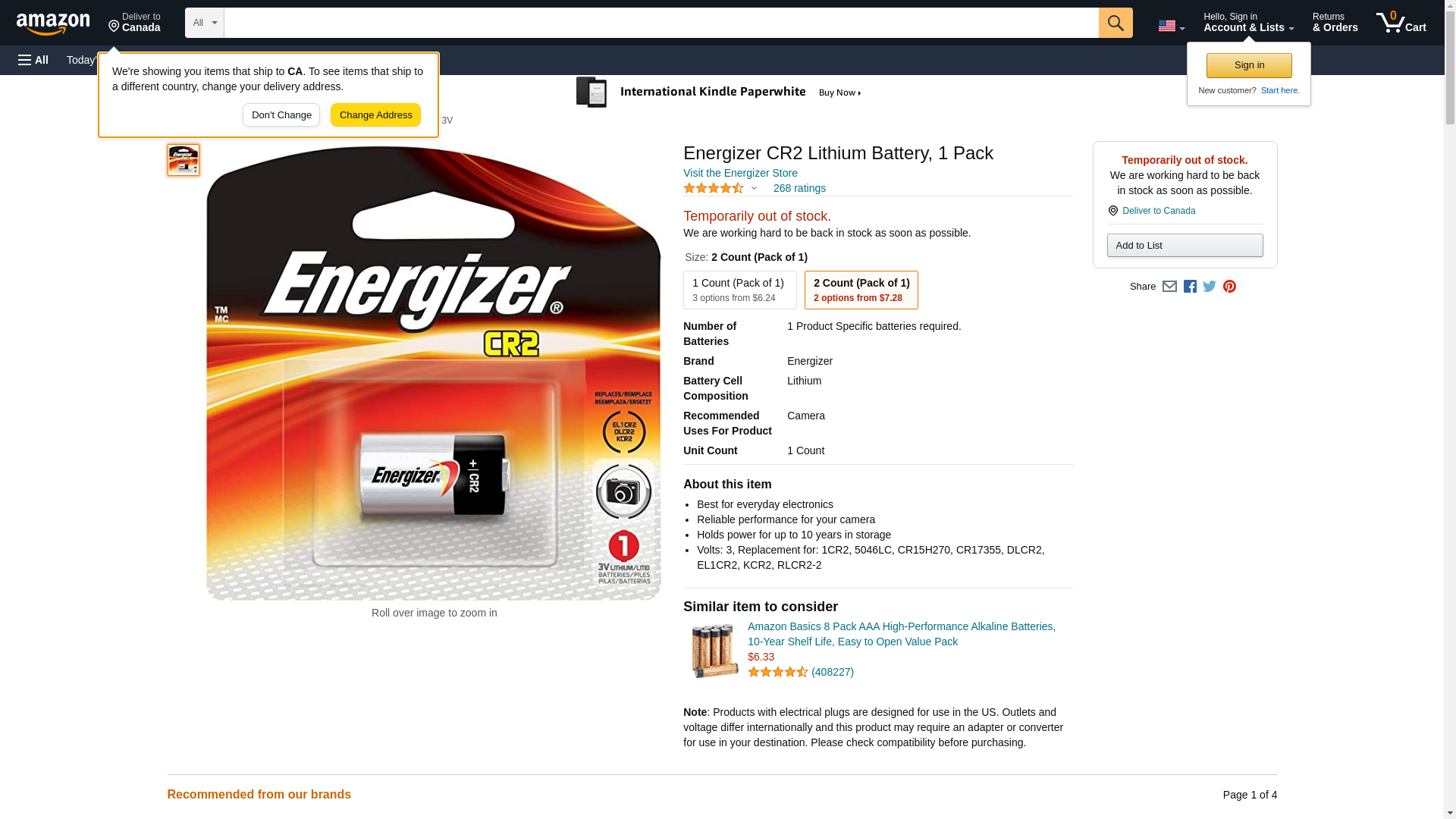This screenshot has width=1456, height=819.
Task: Select 1 Count (Pack of 1) size
Action: click(739, 290)
